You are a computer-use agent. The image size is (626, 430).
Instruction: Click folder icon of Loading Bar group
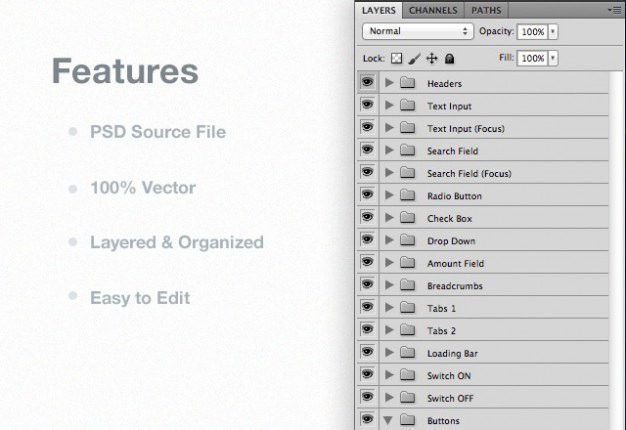[x=408, y=353]
